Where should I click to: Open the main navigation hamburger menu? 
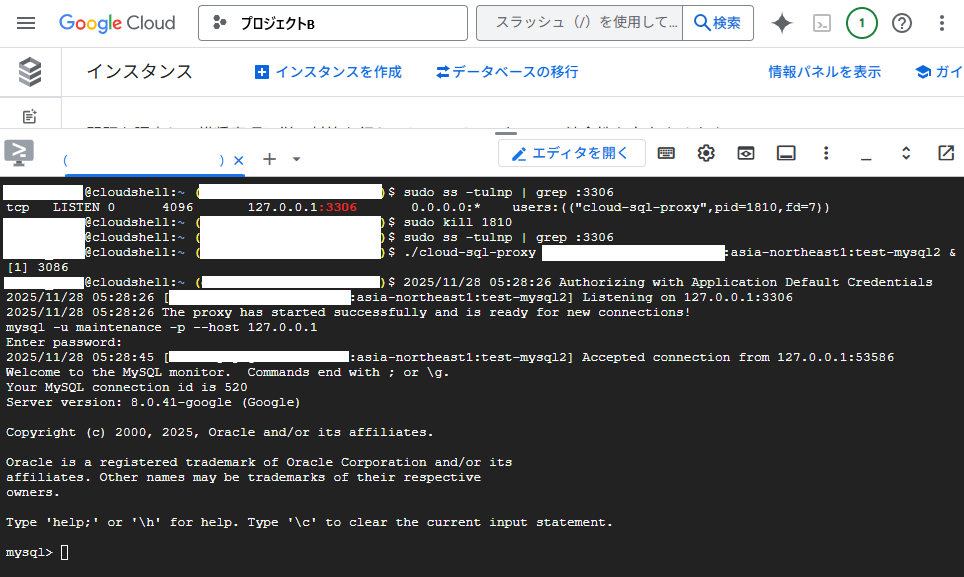[27, 23]
